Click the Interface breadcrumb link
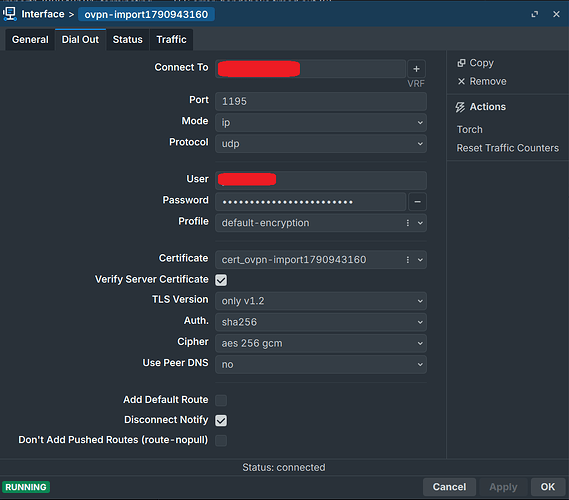 tap(43, 14)
